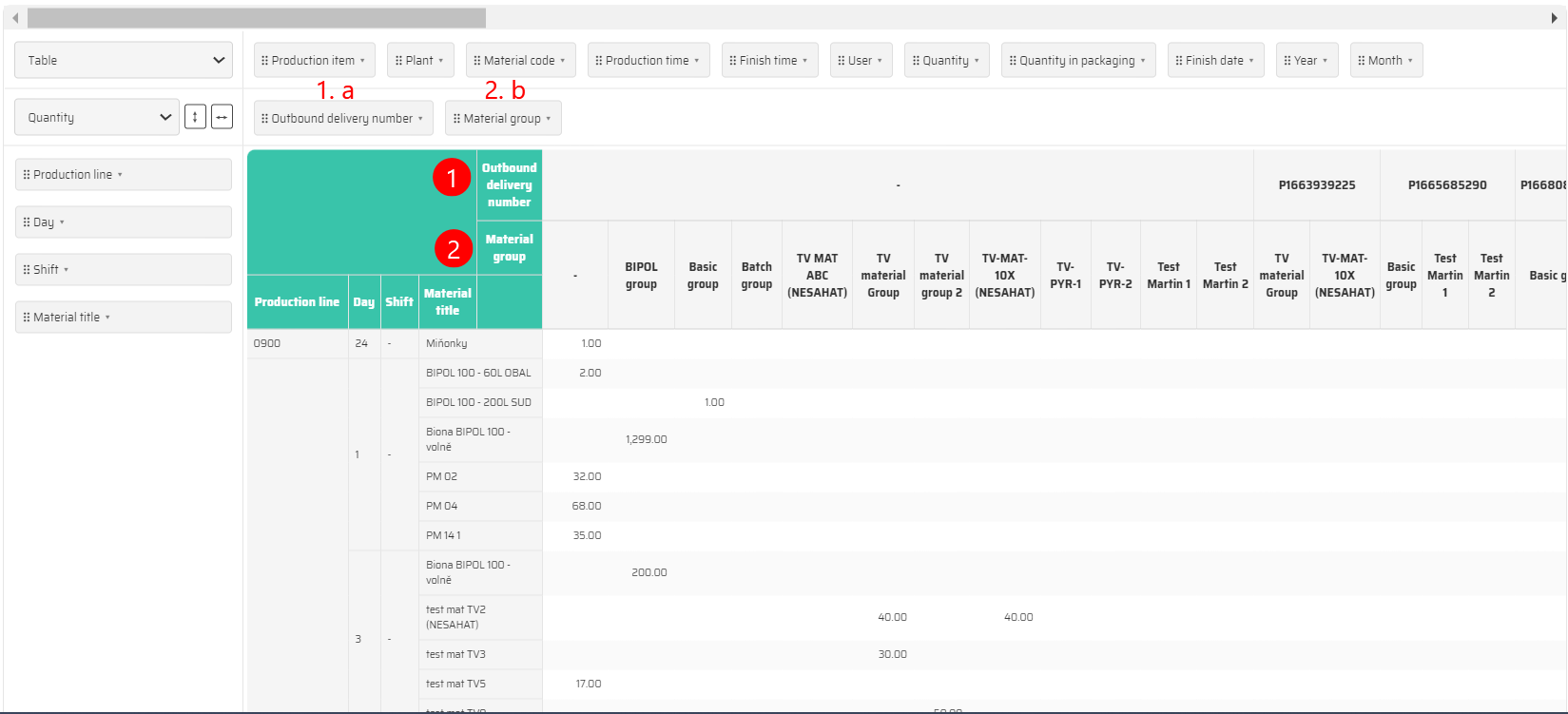Expand the Production item field filter

[362, 61]
